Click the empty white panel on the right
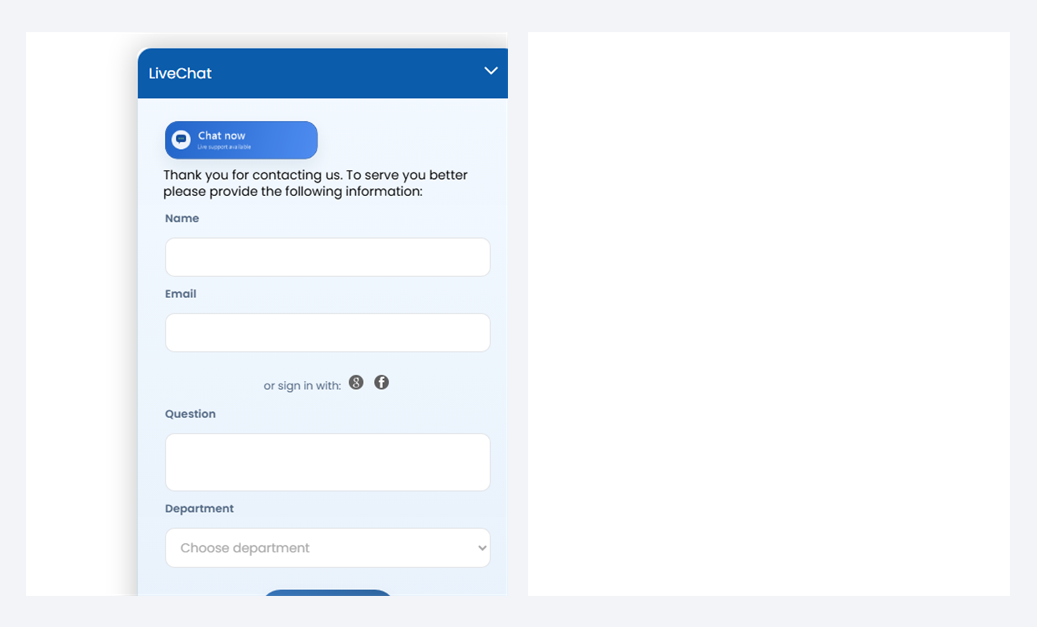1037x627 pixels. click(x=768, y=313)
